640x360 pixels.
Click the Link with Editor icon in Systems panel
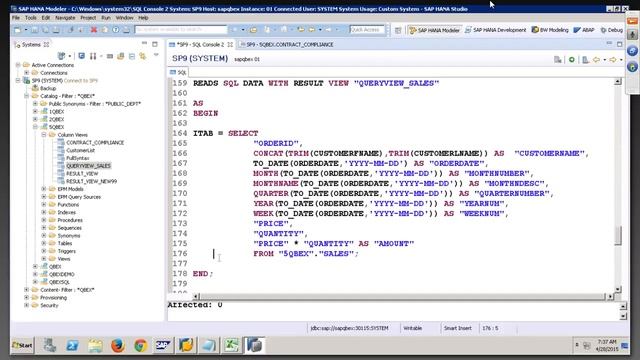142,56
